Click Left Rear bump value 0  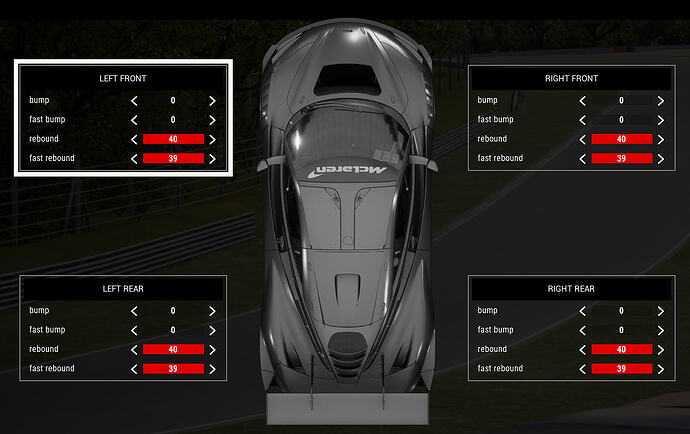pyautogui.click(x=173, y=311)
